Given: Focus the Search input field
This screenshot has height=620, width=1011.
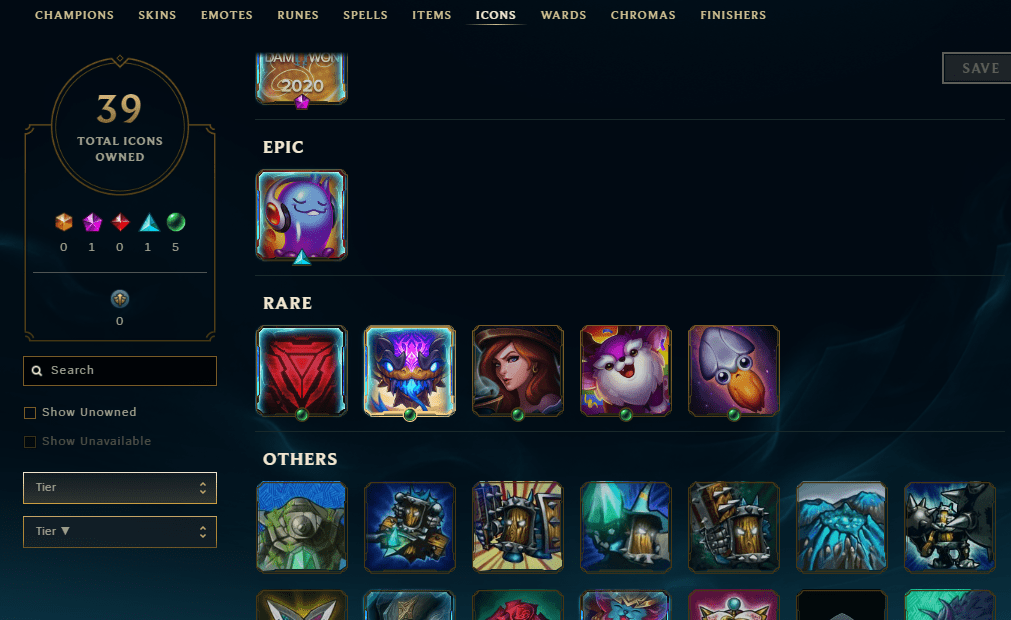Looking at the screenshot, I should coord(120,371).
